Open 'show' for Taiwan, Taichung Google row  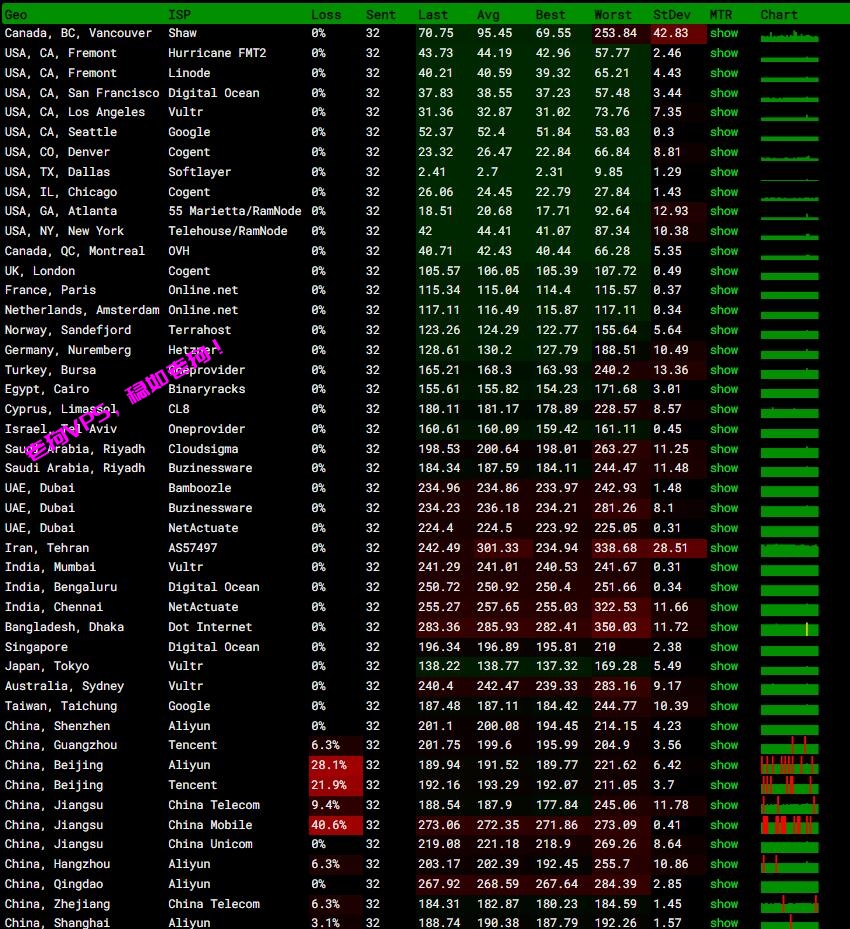coord(724,706)
